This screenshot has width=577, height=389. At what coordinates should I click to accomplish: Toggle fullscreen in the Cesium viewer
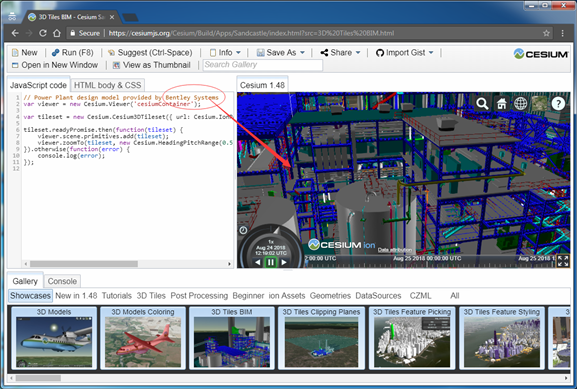click(563, 261)
